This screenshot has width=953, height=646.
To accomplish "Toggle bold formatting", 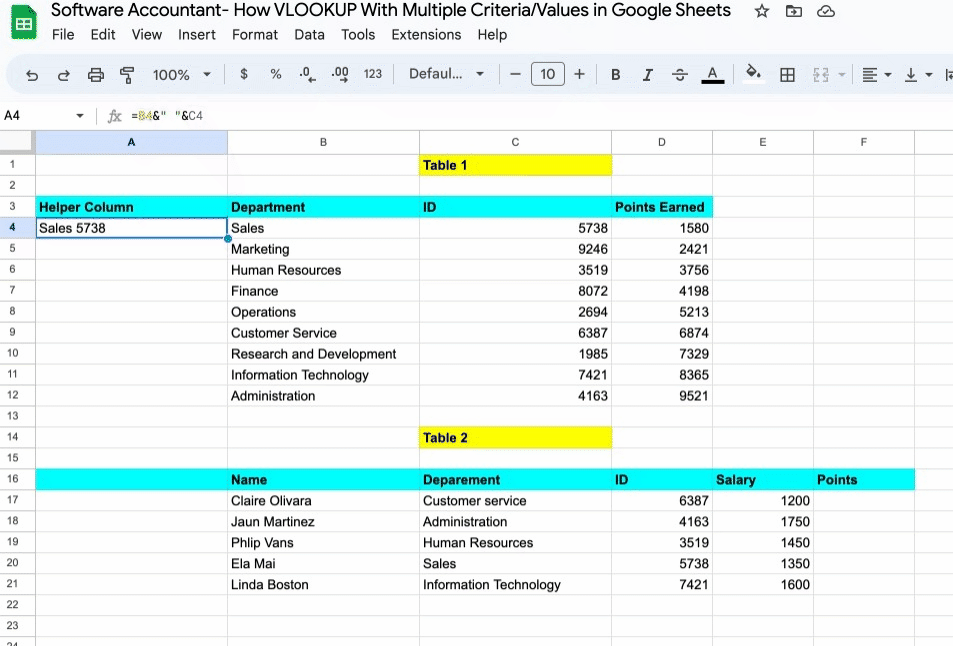I will pyautogui.click(x=616, y=75).
